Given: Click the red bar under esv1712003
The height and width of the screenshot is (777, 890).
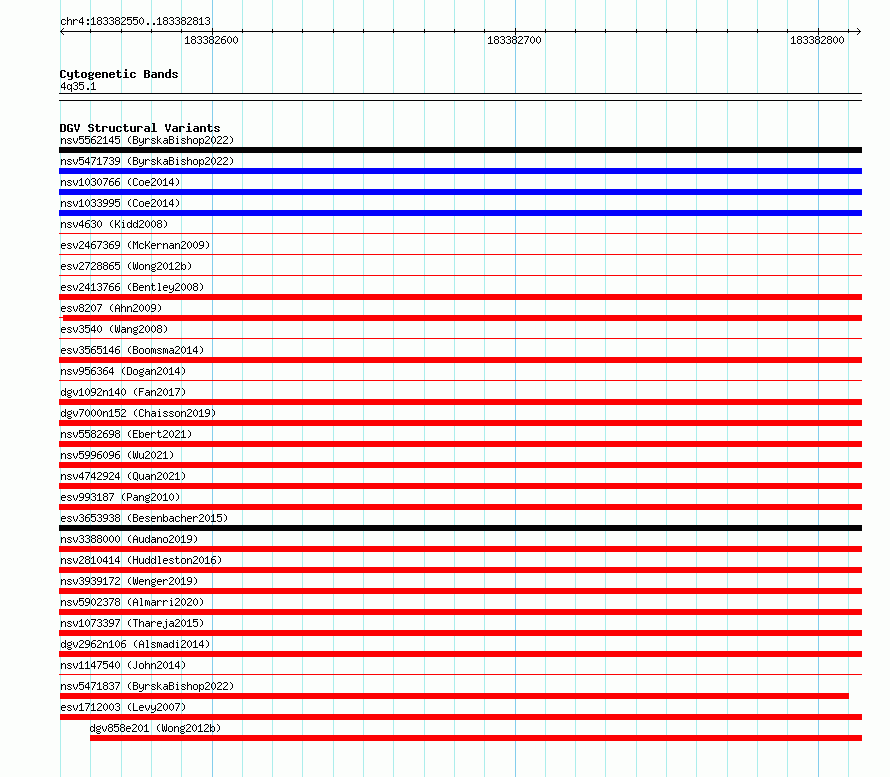Looking at the screenshot, I should click(x=460, y=717).
